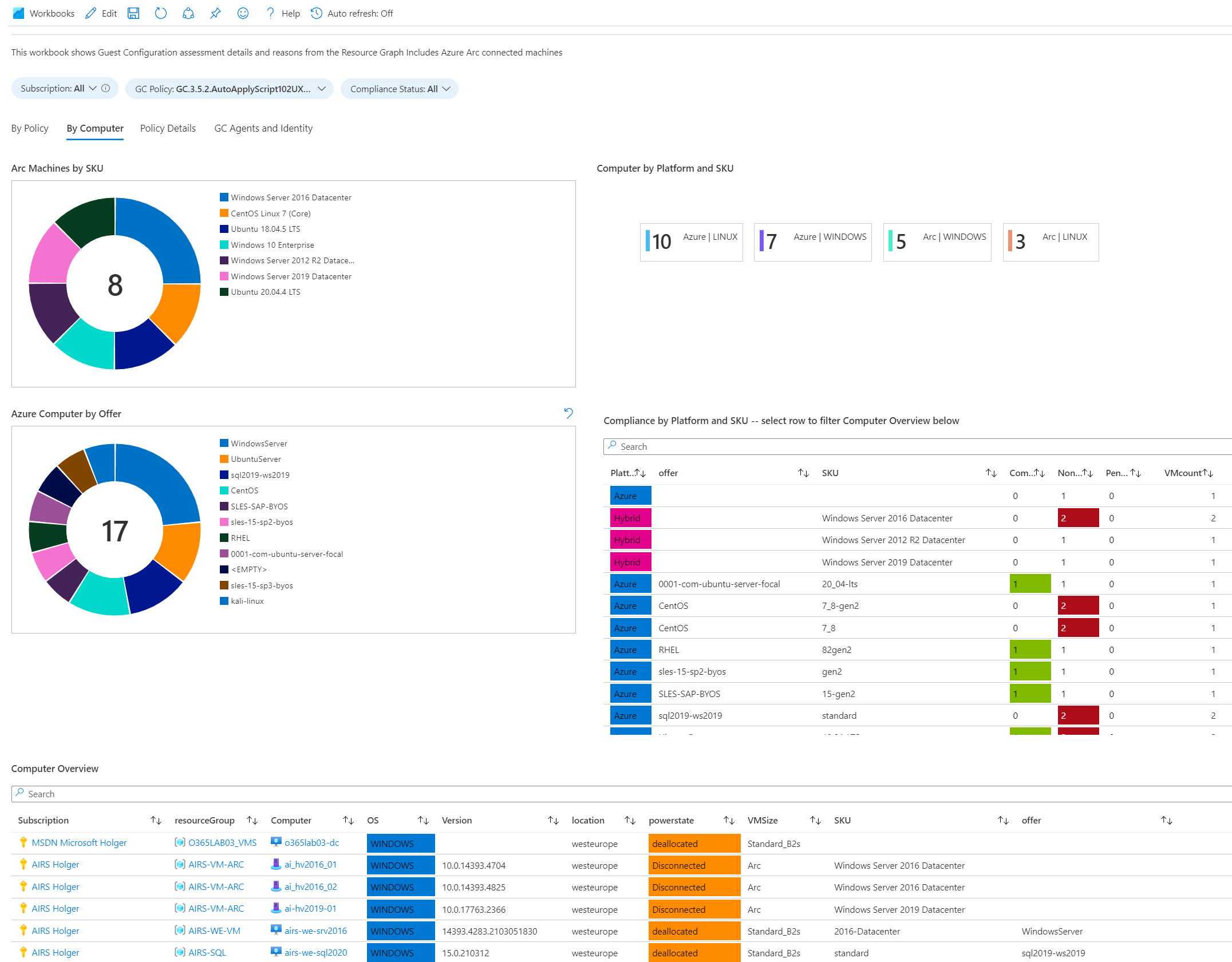Select the Windows Server 2012 R2 Datacenter row
1232x962 pixels.
click(917, 540)
